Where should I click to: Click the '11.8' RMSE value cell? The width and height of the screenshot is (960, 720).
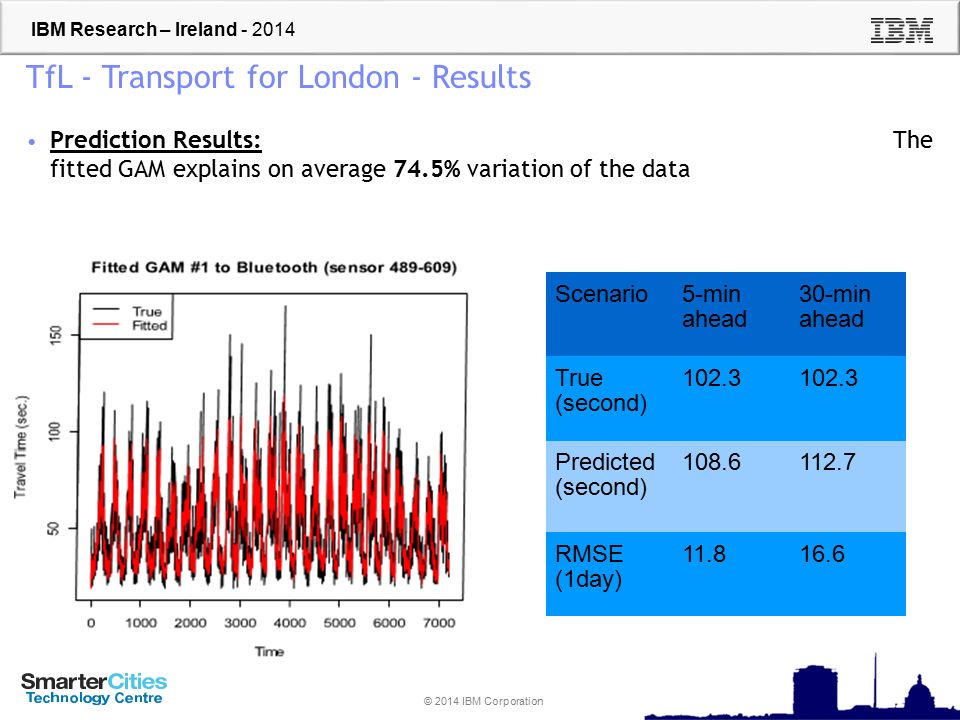tap(704, 554)
